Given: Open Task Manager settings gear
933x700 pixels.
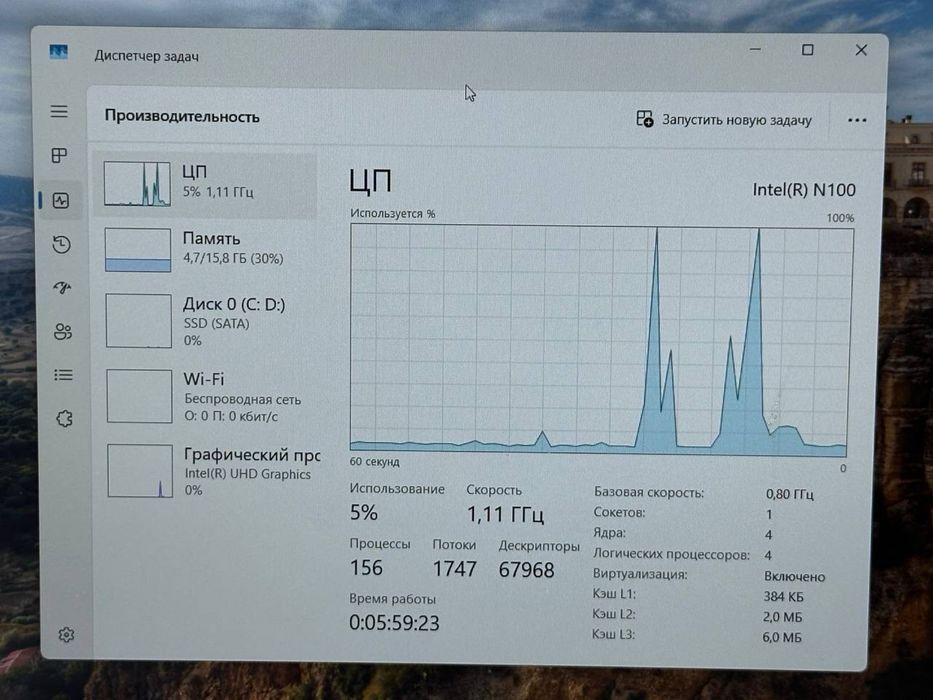Looking at the screenshot, I should 66,635.
